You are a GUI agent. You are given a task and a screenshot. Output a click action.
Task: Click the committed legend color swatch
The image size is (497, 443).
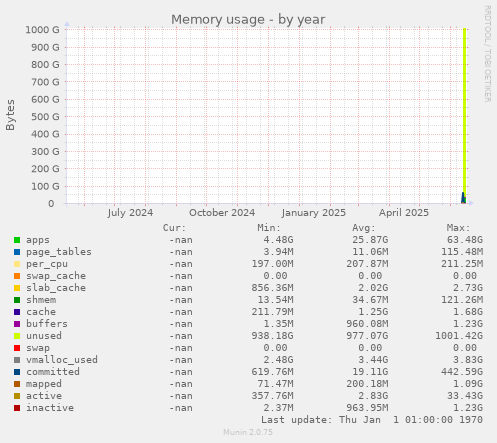(x=17, y=372)
